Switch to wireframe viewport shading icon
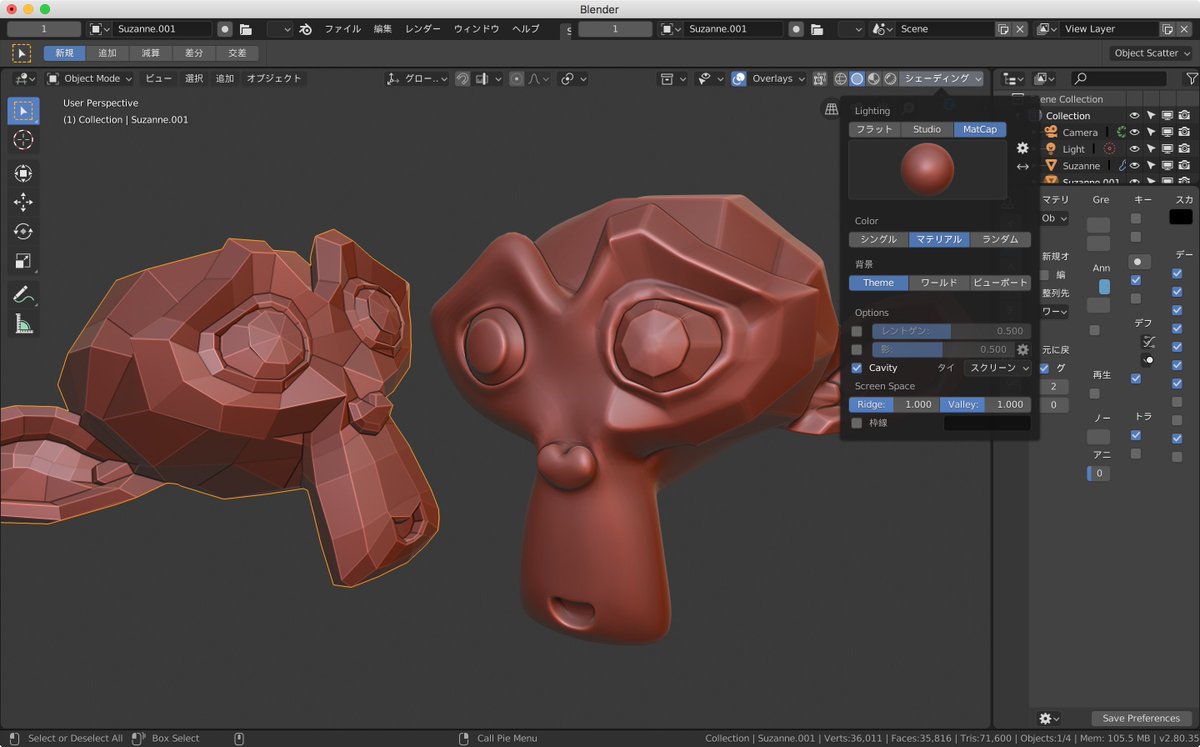This screenshot has width=1200, height=747. click(x=840, y=78)
